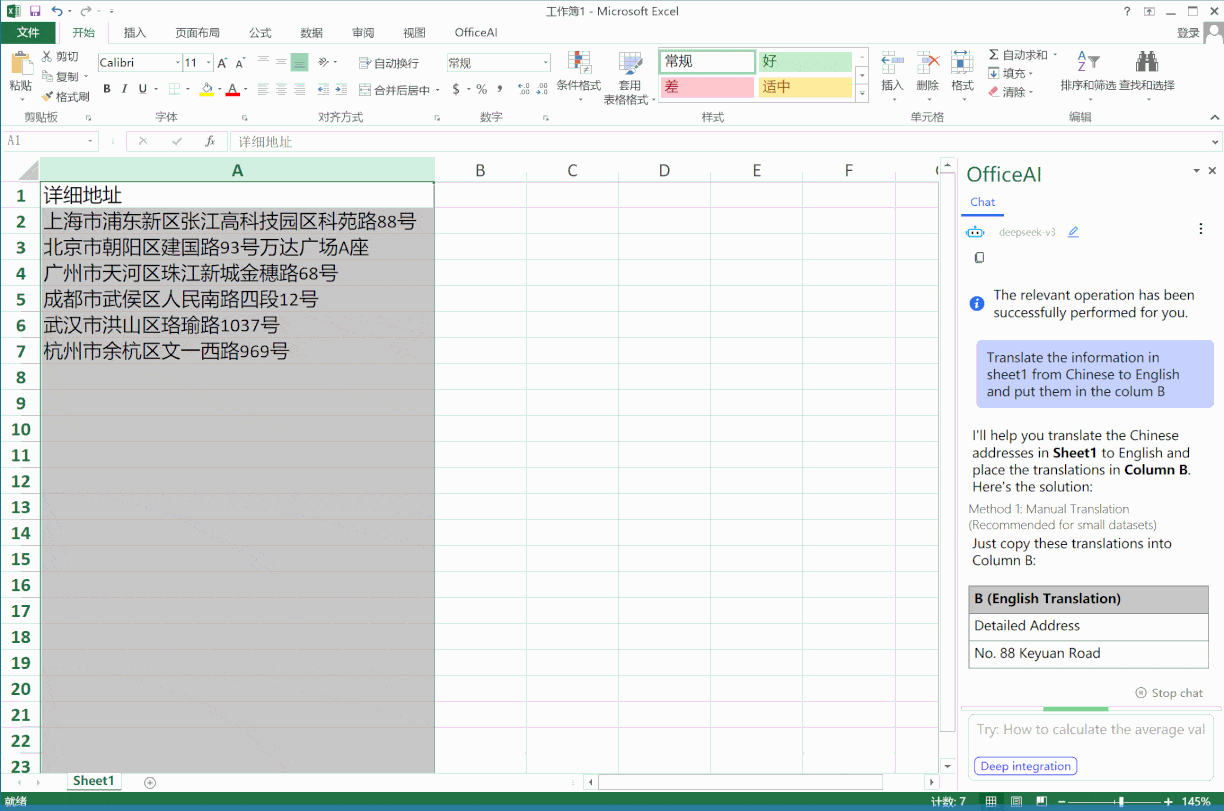Switch to the OfficeAI ribbon tab
Screen dimensions: 1224x811
475,33
